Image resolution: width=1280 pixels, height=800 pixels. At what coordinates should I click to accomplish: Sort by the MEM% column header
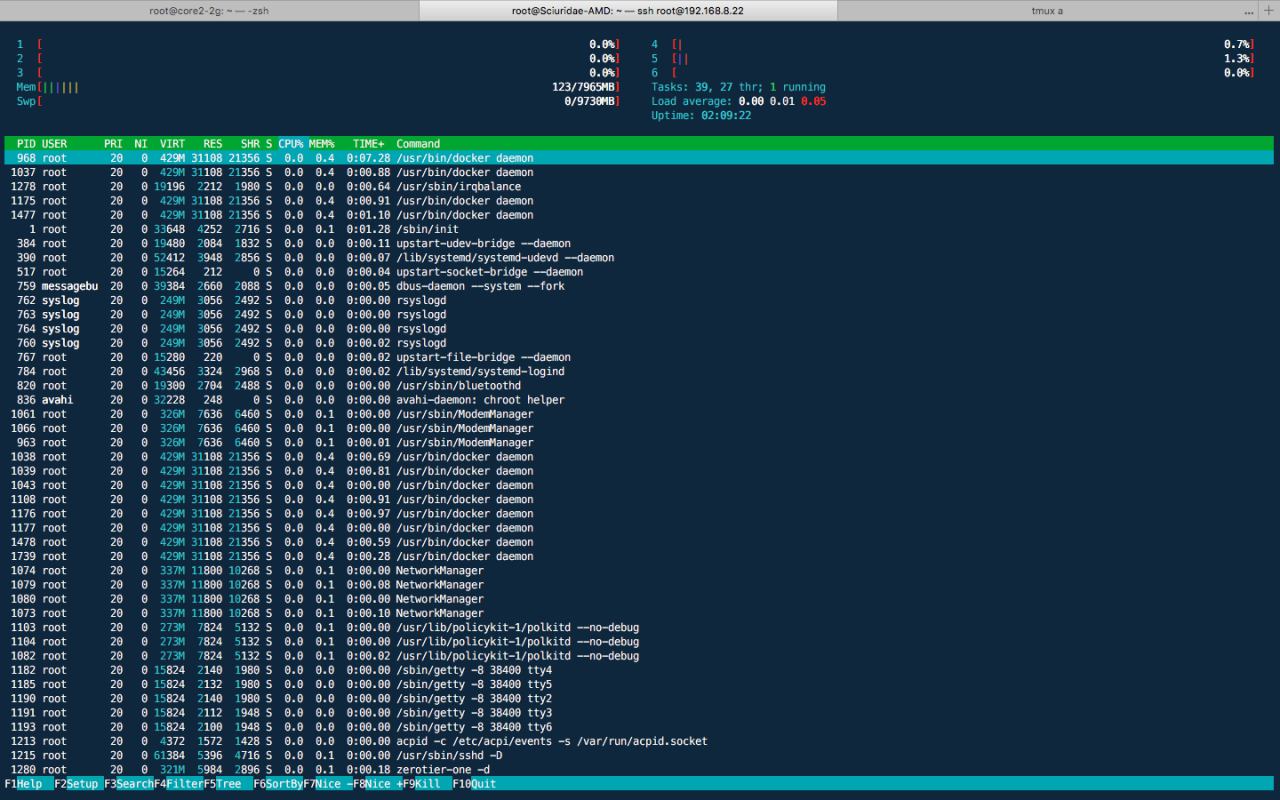pyautogui.click(x=321, y=144)
